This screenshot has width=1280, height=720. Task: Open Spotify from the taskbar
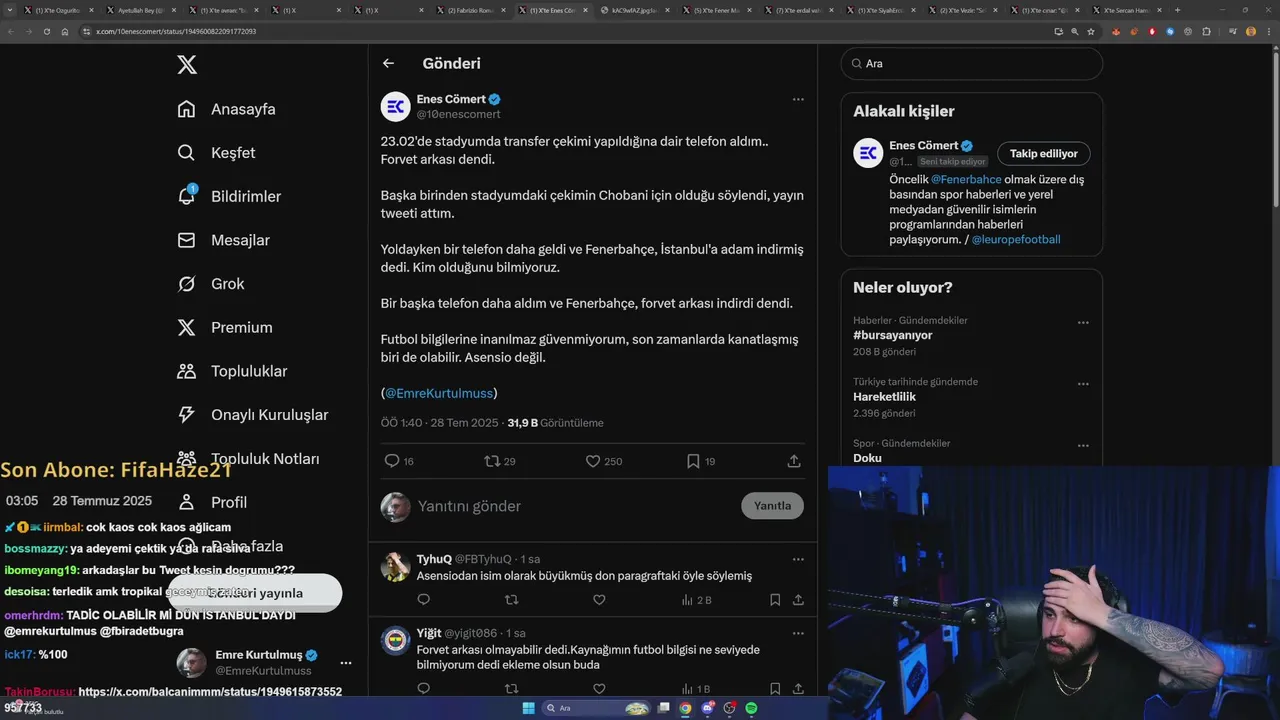(x=751, y=708)
